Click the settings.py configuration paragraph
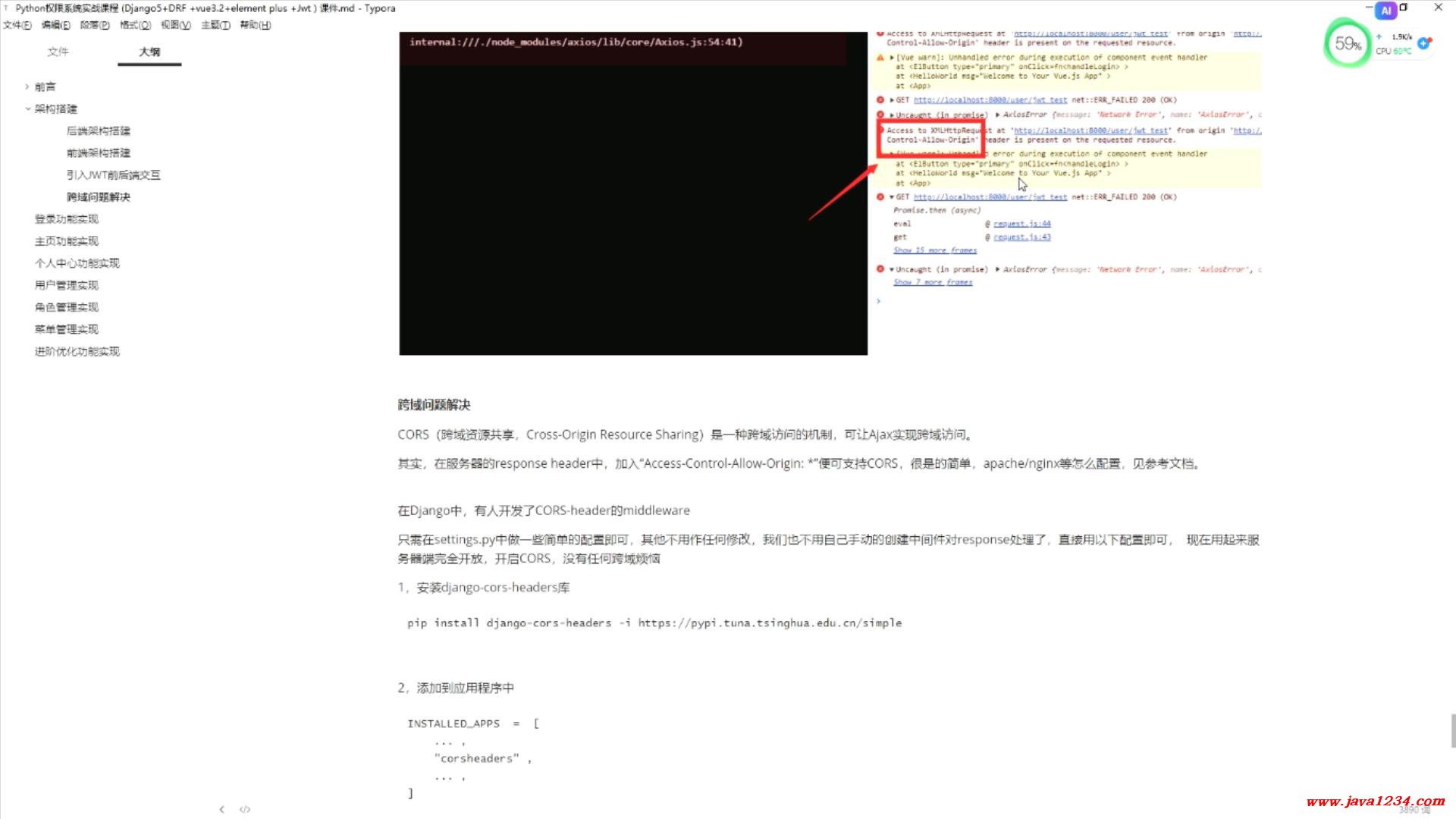 tap(828, 549)
